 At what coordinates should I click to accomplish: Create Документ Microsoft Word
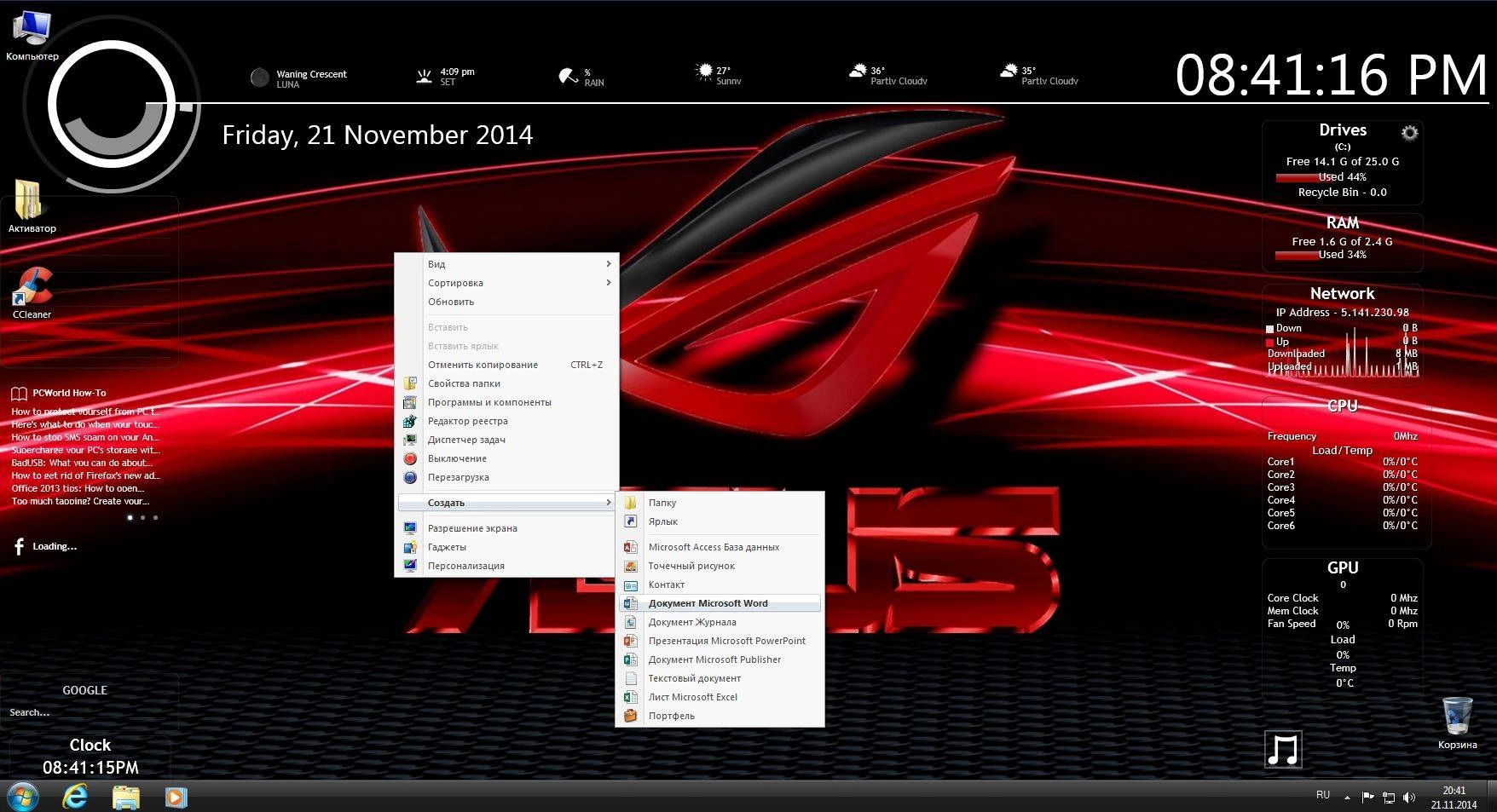(720, 603)
